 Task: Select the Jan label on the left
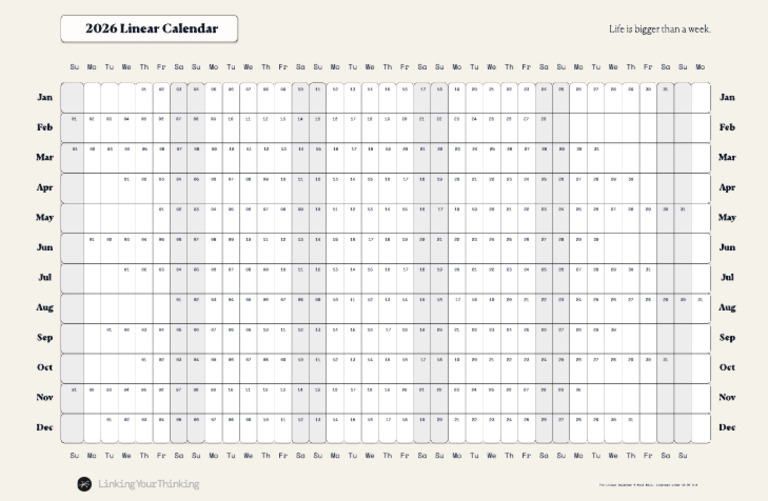(x=45, y=98)
